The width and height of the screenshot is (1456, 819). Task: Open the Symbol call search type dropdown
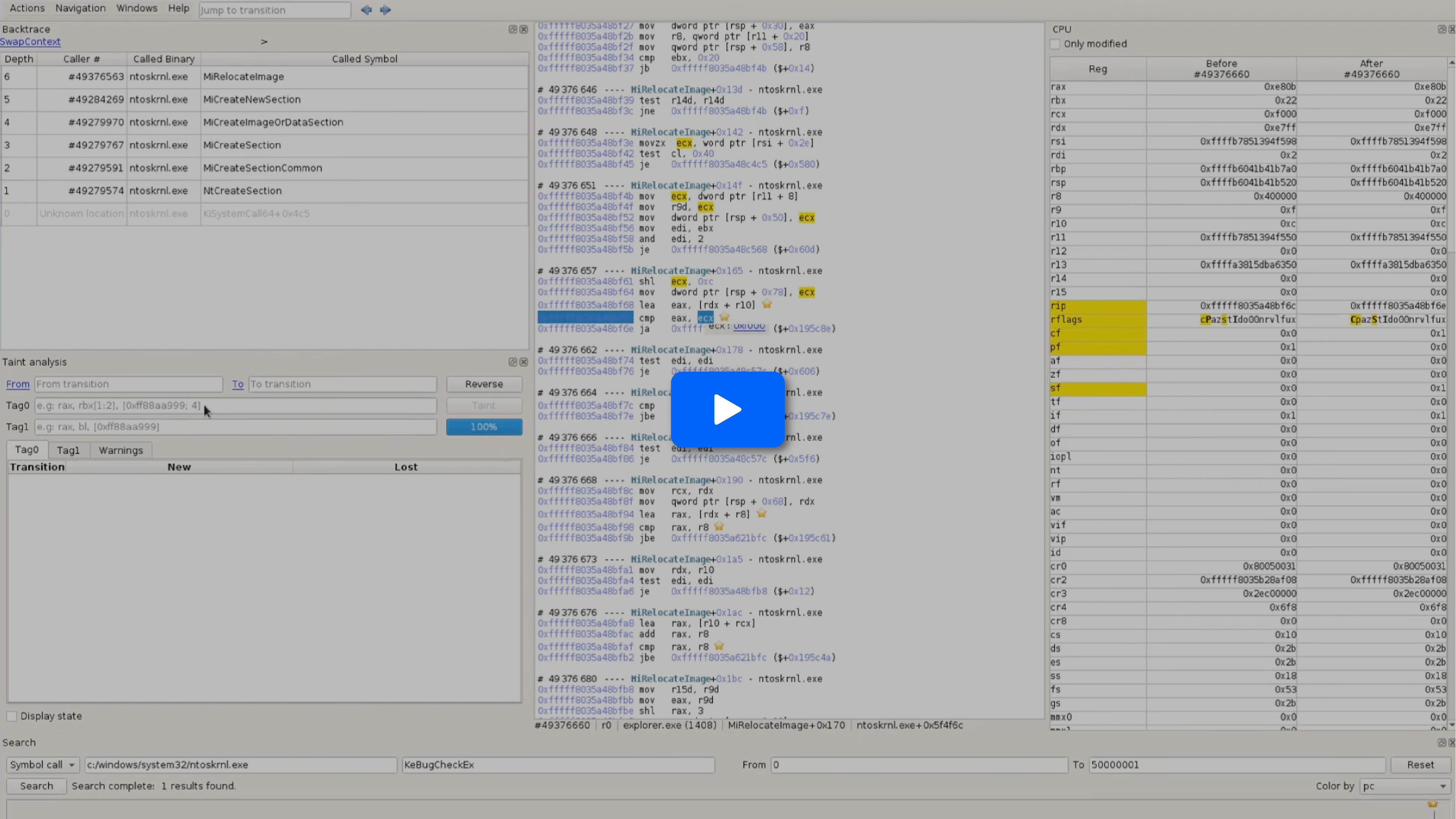43,765
